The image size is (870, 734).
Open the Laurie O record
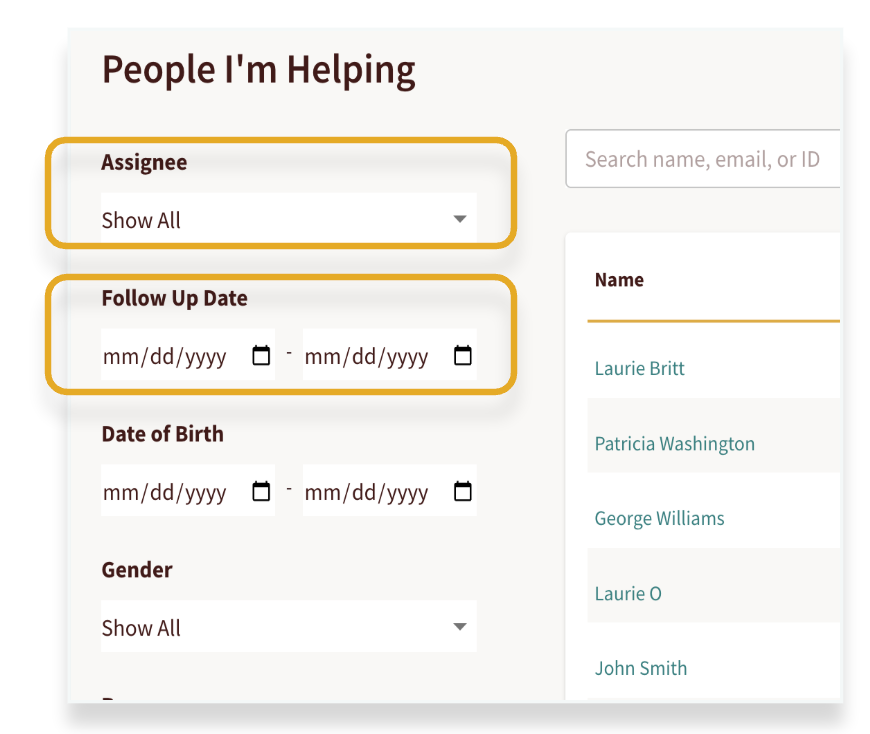[628, 593]
